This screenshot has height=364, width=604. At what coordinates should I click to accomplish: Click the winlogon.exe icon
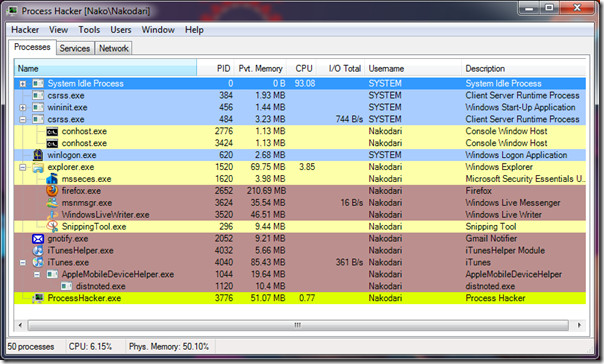point(38,155)
